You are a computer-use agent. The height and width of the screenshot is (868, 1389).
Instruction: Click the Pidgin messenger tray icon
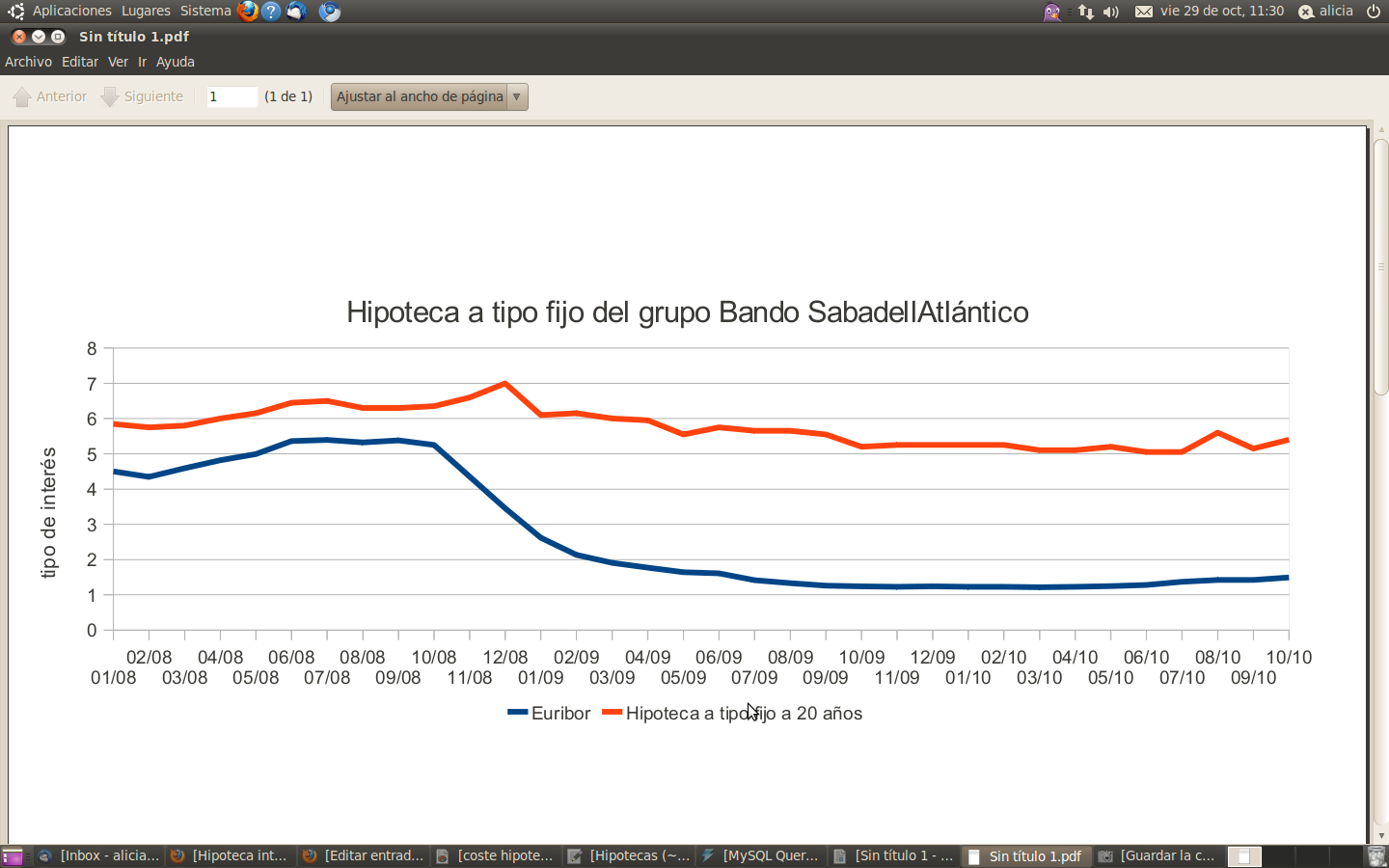(x=1051, y=12)
